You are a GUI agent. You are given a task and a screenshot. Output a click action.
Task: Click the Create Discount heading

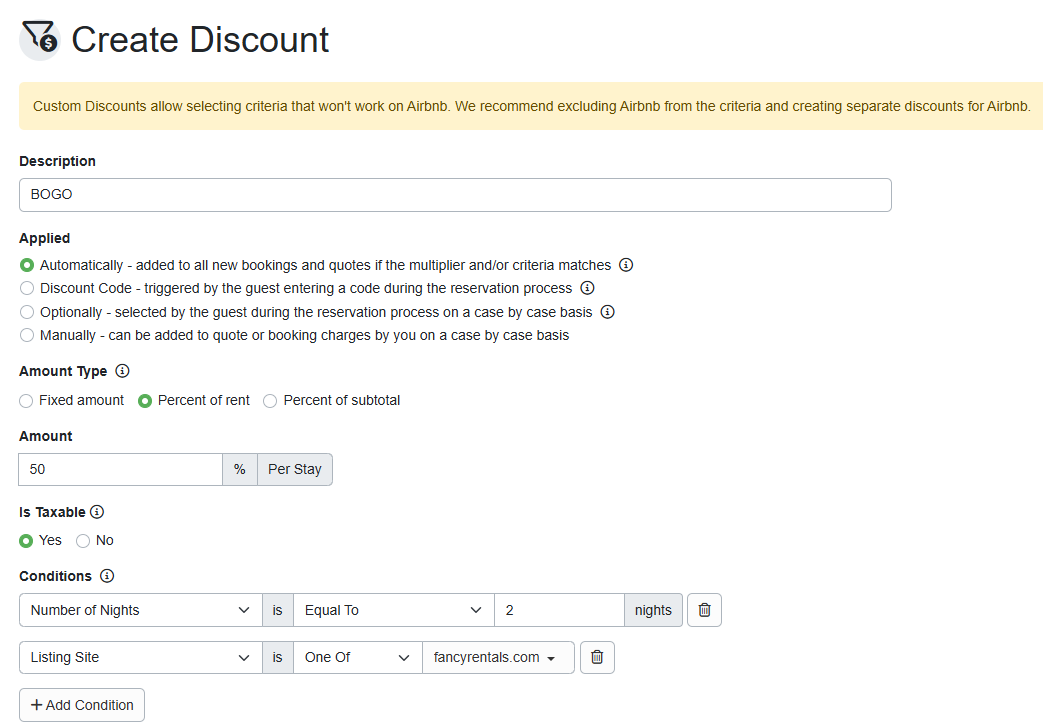tap(200, 39)
